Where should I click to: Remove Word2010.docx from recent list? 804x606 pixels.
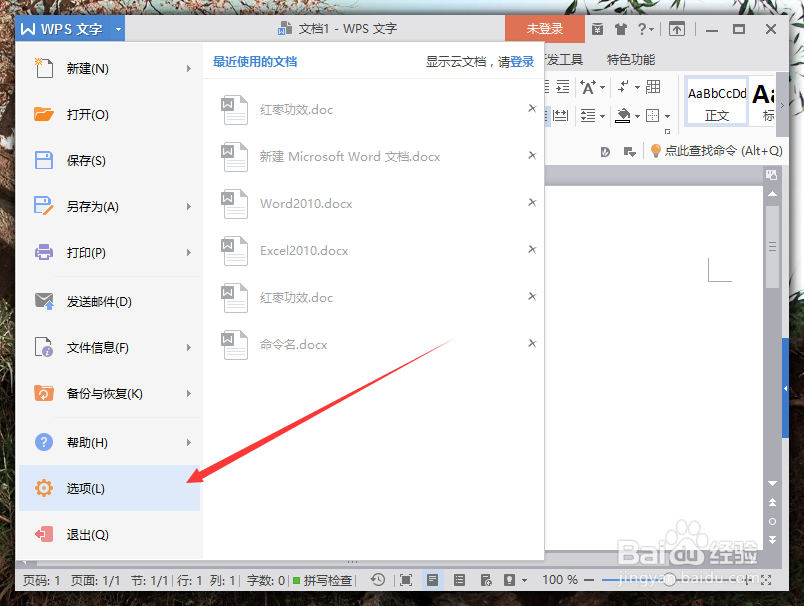(532, 203)
